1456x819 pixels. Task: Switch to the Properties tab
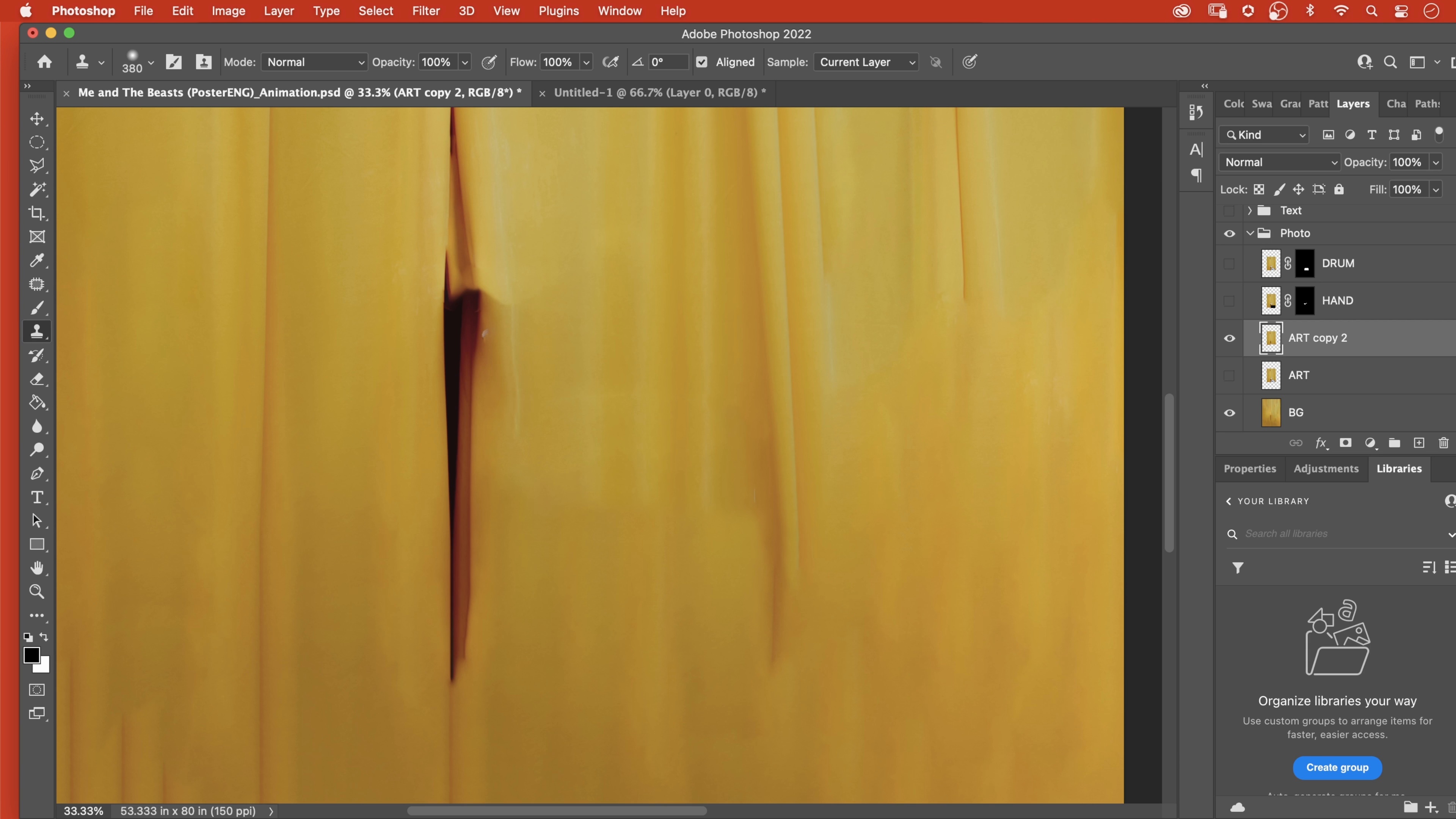[x=1250, y=469]
